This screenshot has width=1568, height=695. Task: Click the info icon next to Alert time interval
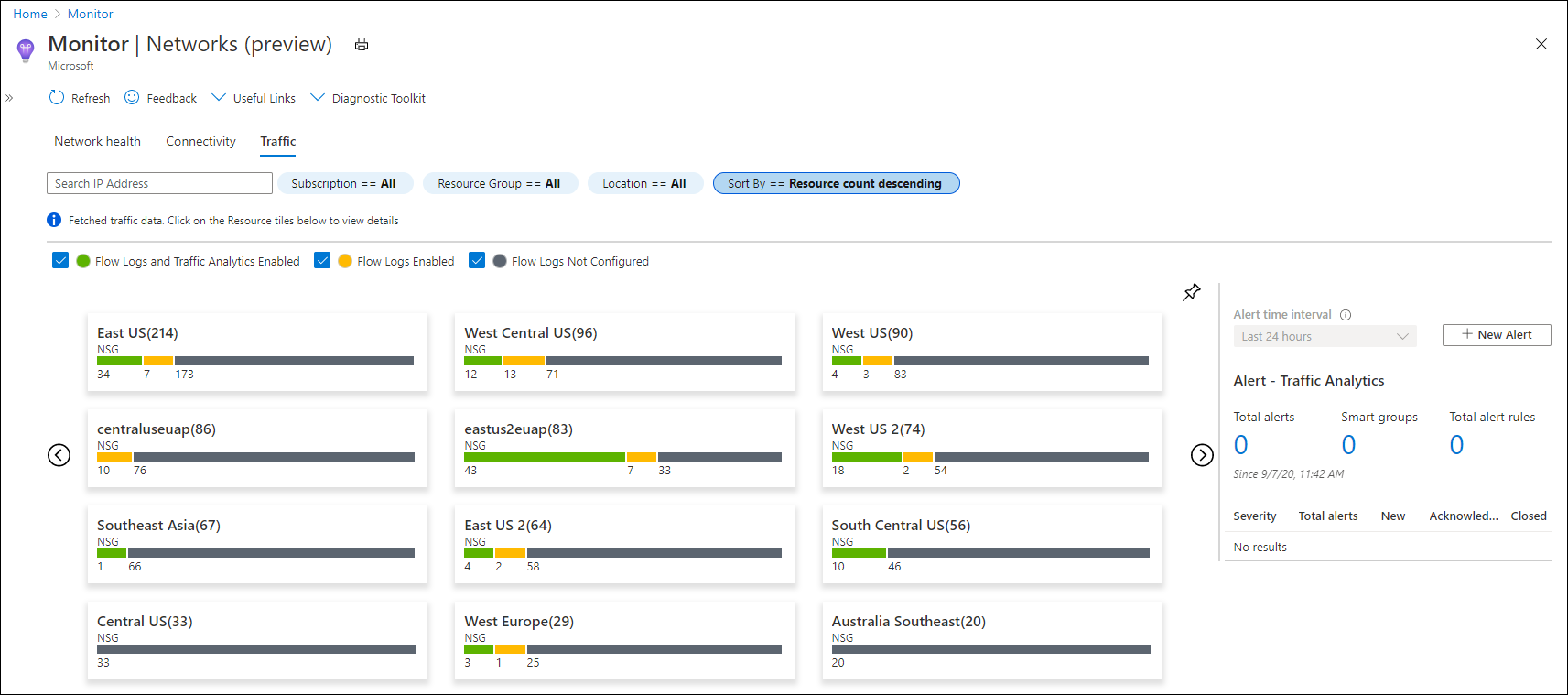tap(1346, 315)
